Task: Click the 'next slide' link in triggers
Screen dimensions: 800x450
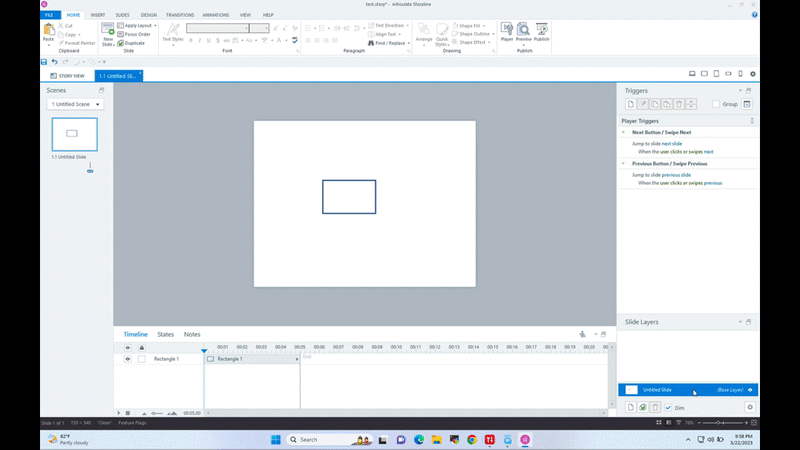Action: [672, 144]
